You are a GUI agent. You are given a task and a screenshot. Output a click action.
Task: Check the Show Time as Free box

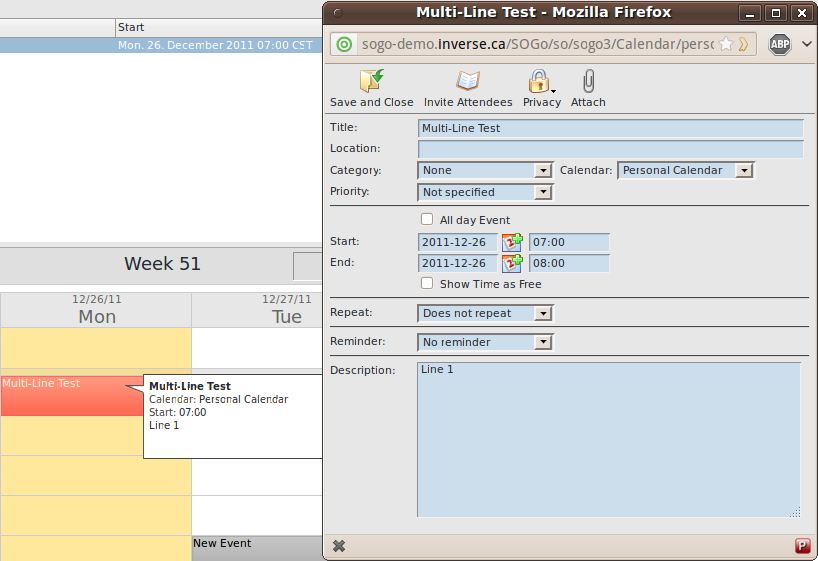[x=427, y=284]
